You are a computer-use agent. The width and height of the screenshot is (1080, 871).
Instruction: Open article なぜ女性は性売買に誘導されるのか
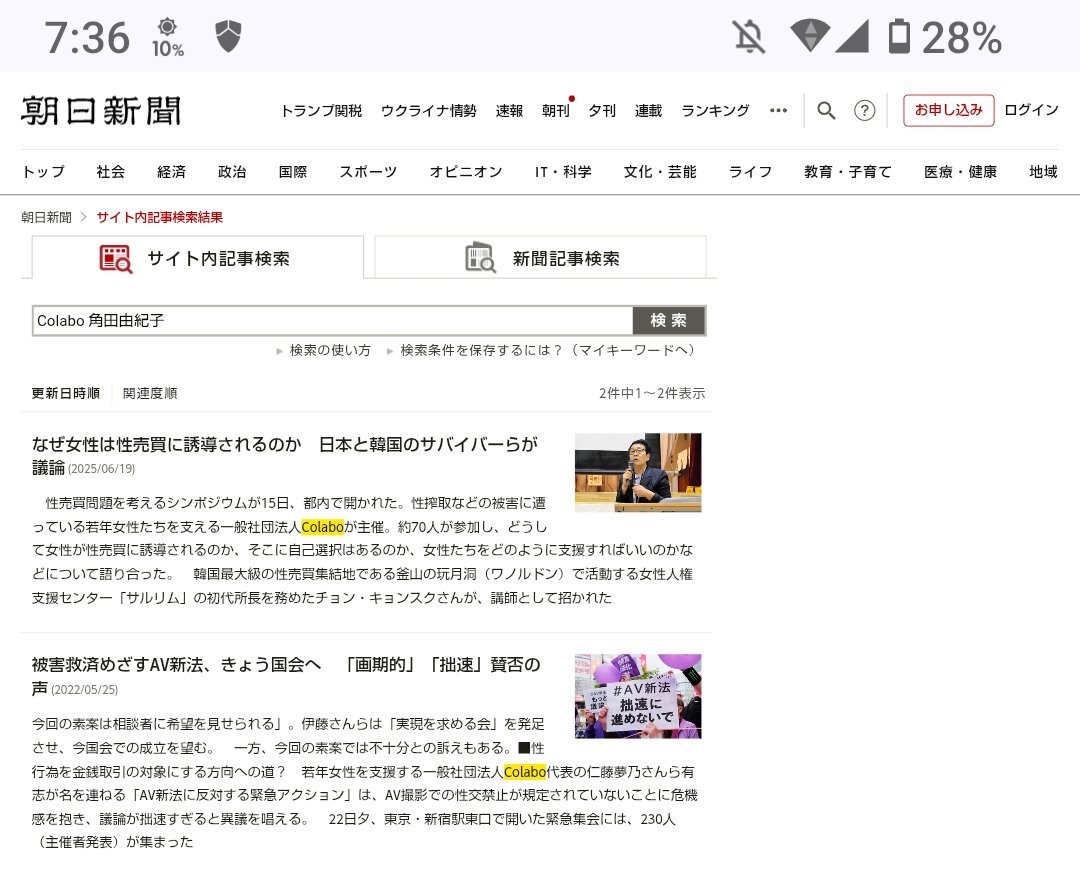click(284, 455)
